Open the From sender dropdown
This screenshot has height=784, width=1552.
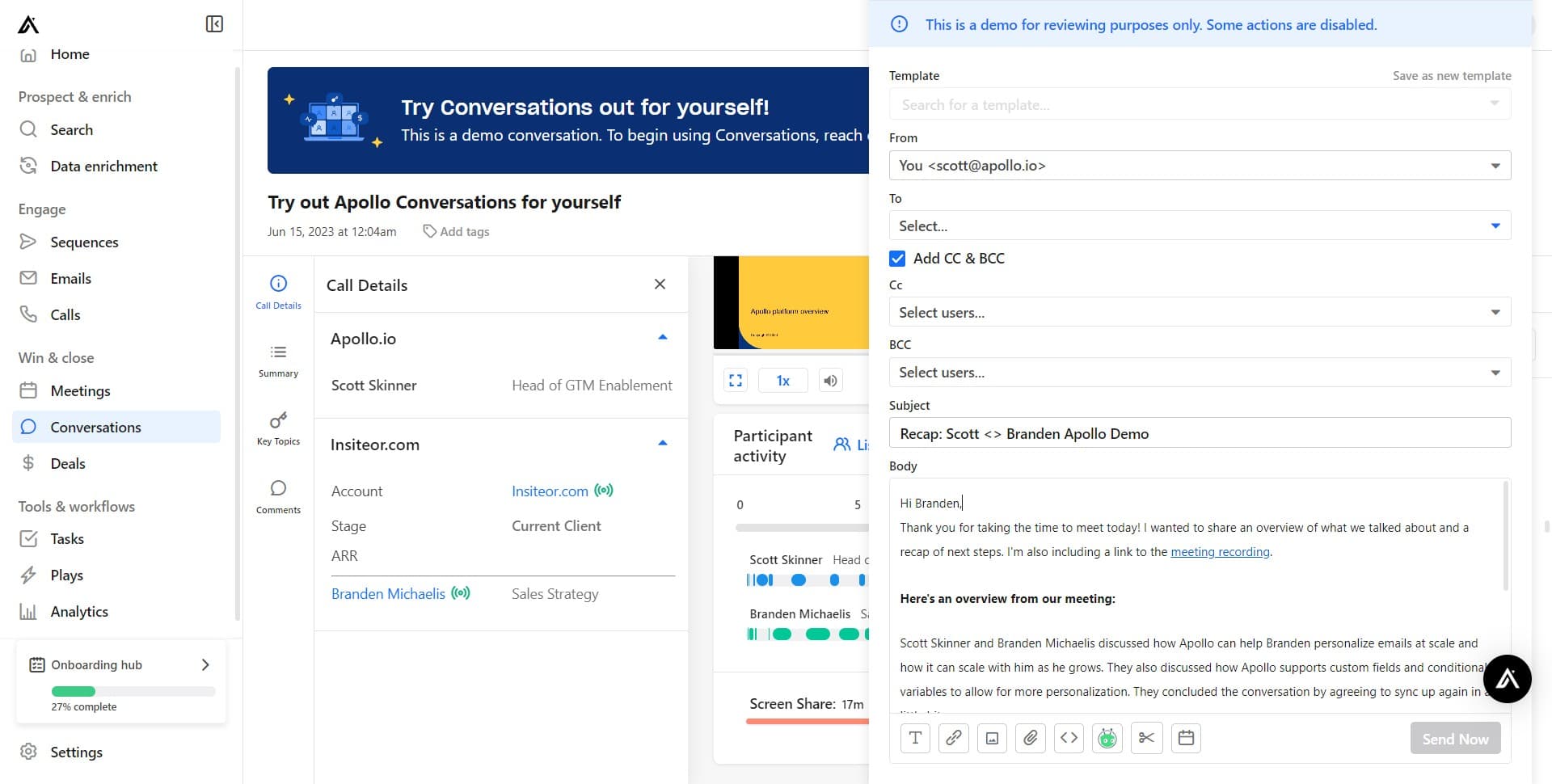[x=1200, y=166]
